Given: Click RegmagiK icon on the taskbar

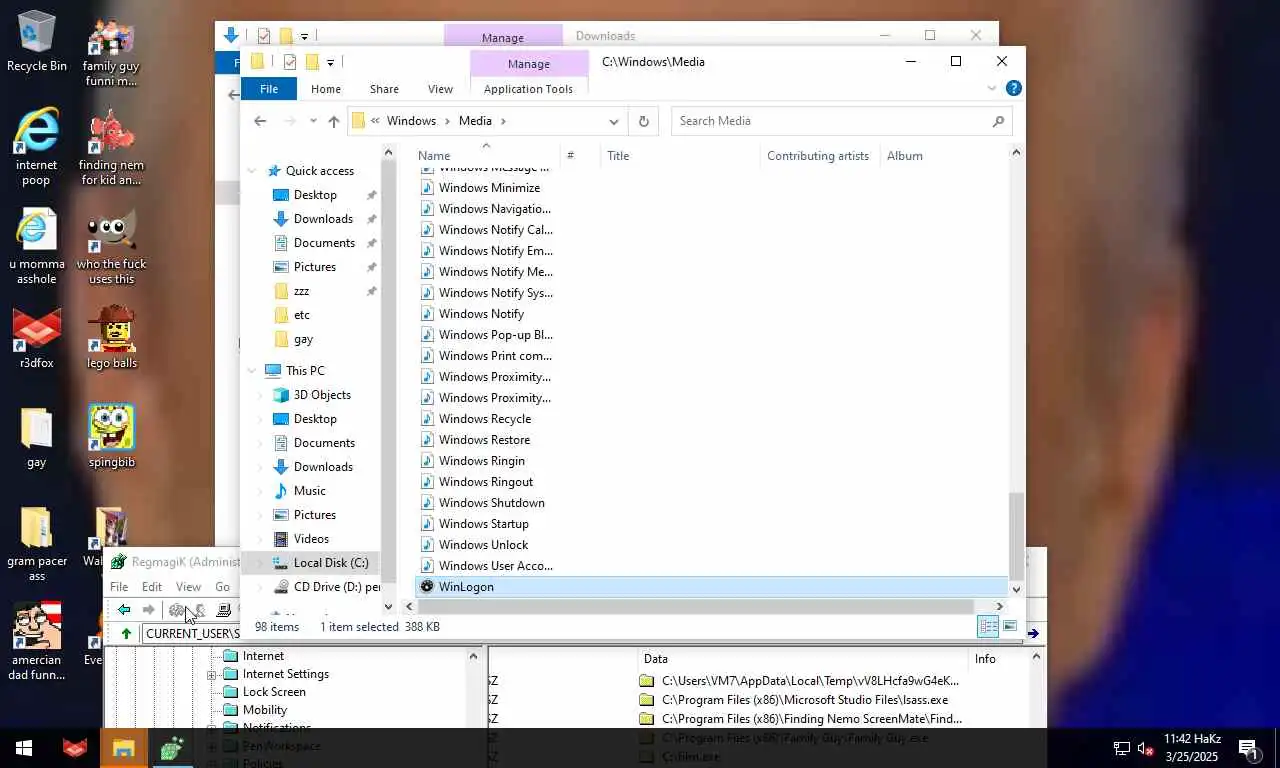Looking at the screenshot, I should pyautogui.click(x=172, y=748).
